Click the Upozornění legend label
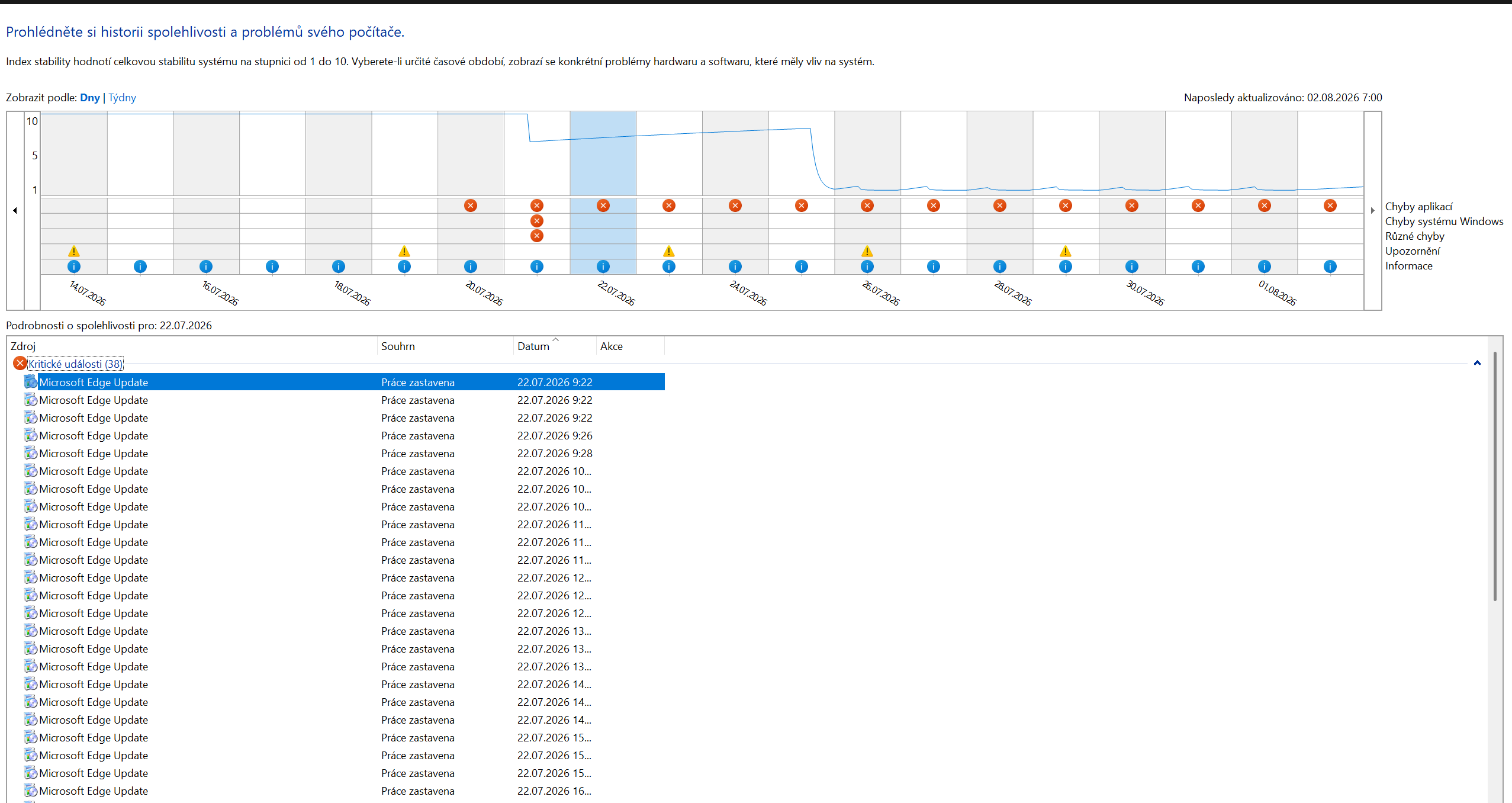 click(x=1413, y=250)
